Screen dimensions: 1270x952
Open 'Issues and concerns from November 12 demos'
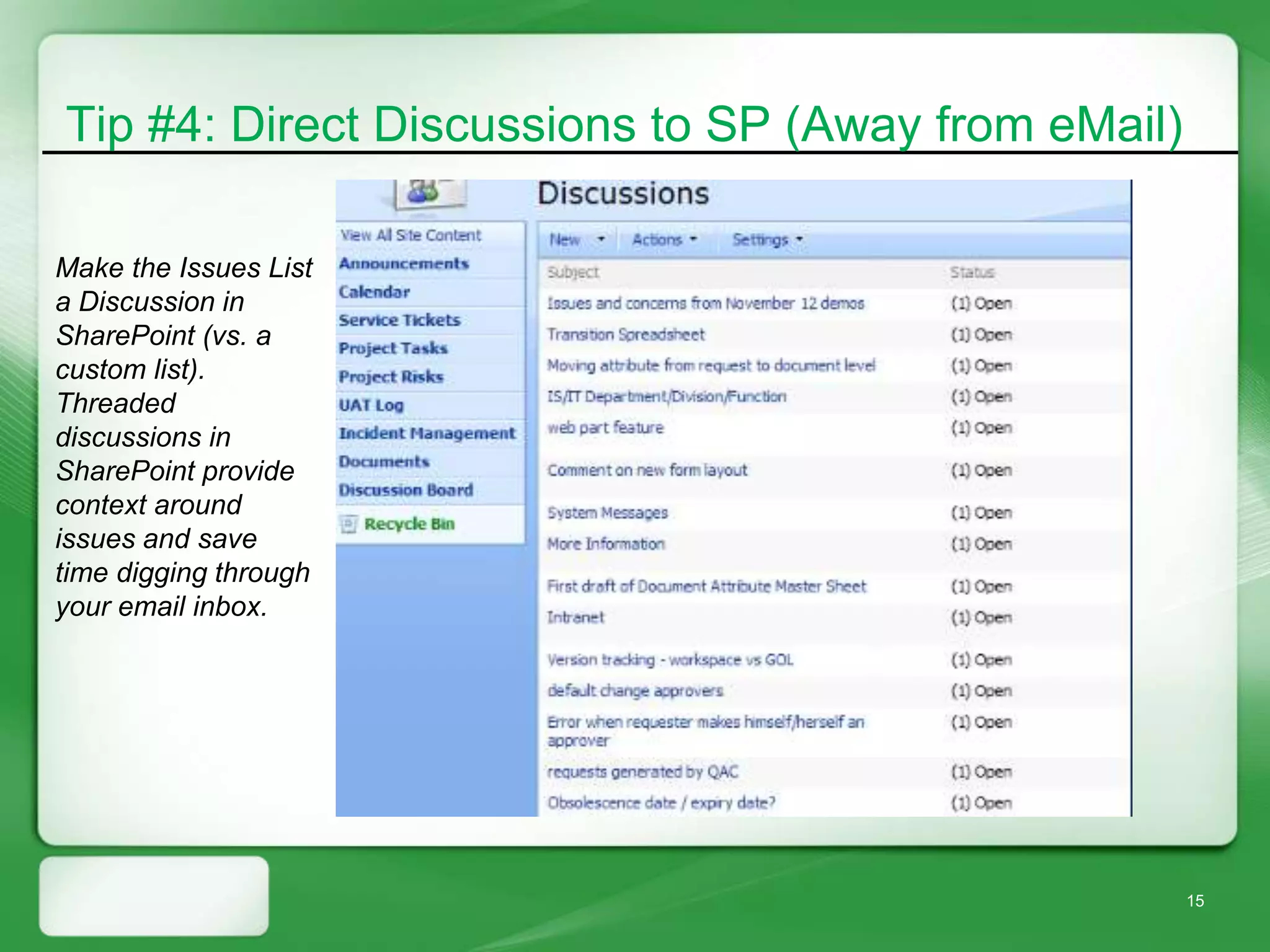pyautogui.click(x=706, y=304)
